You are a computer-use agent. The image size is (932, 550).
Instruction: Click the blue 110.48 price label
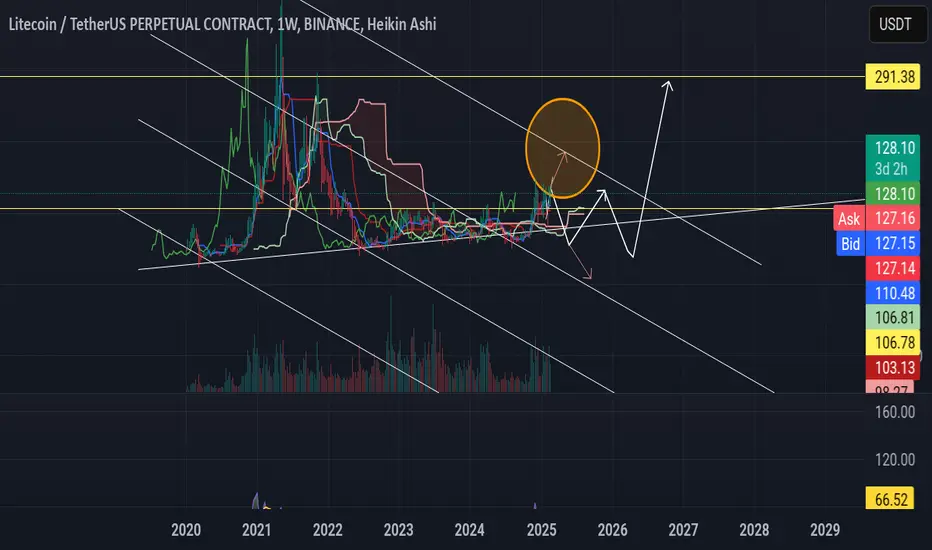892,293
